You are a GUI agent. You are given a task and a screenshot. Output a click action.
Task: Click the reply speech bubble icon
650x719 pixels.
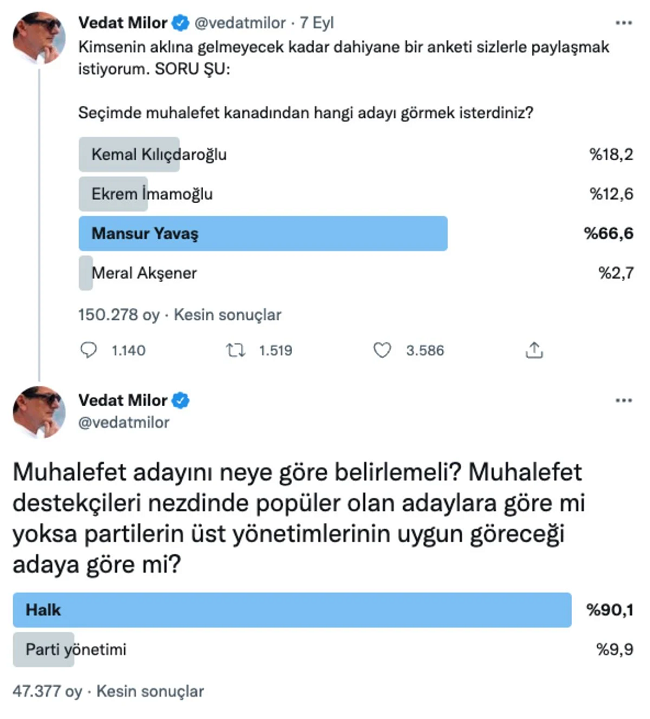pos(88,350)
